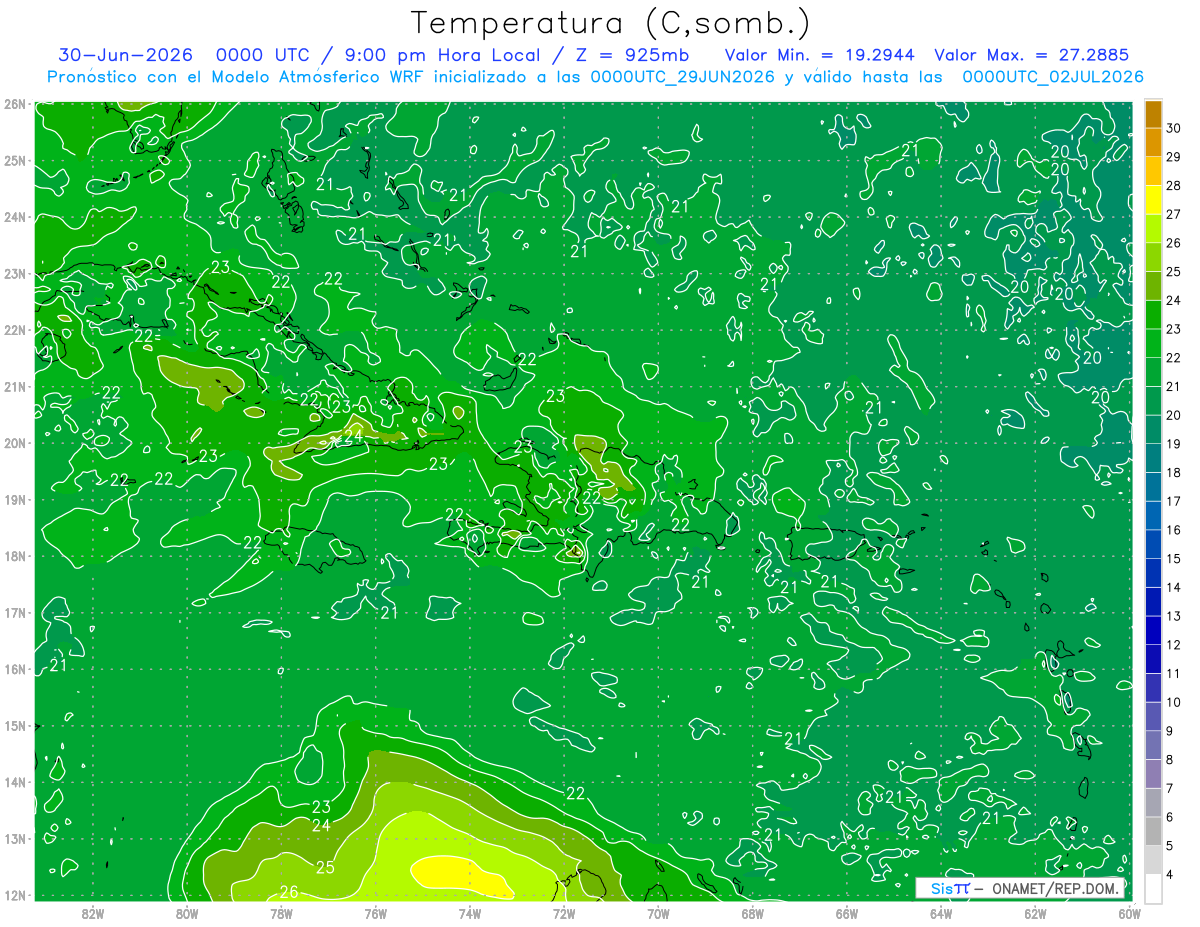
Task: Click the '12N' latitude axis label
Action: (x=14, y=895)
